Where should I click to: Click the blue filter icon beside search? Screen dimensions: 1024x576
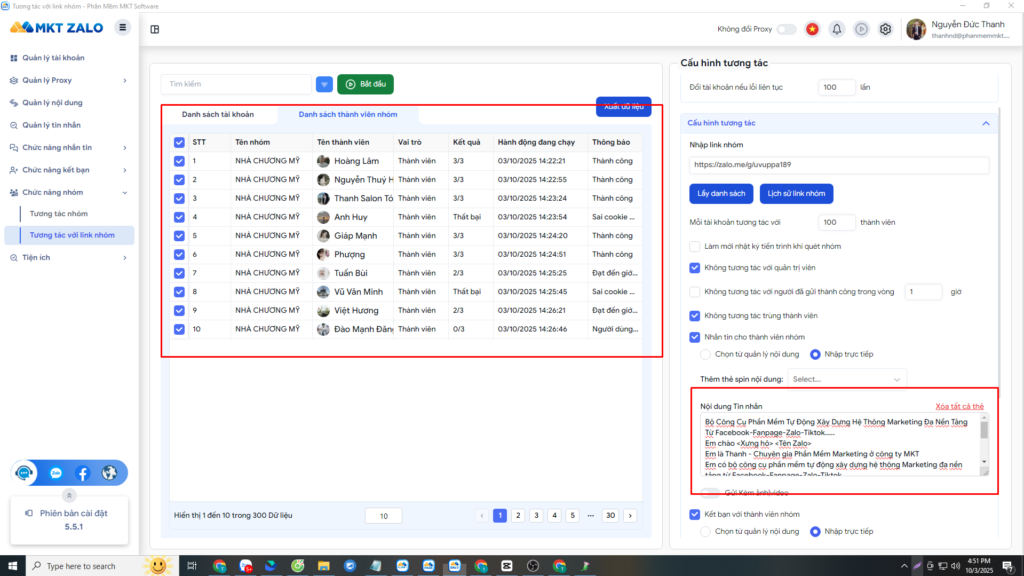pyautogui.click(x=324, y=84)
